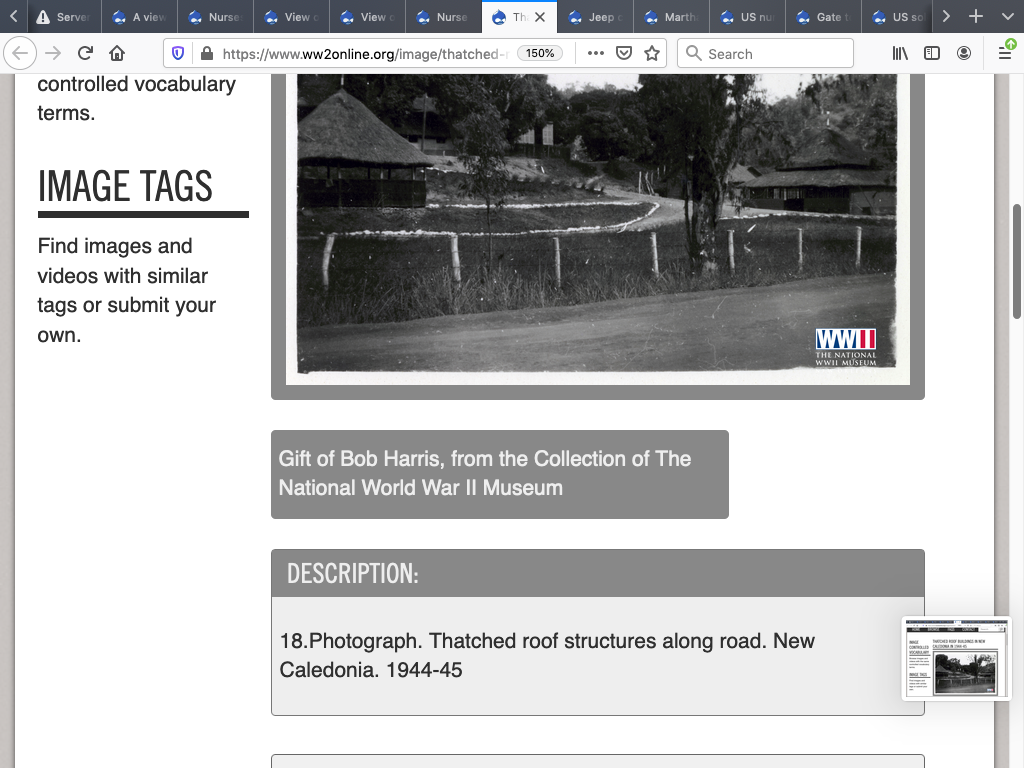Open the Firefox account icon
The width and height of the screenshot is (1024, 768).
point(964,54)
